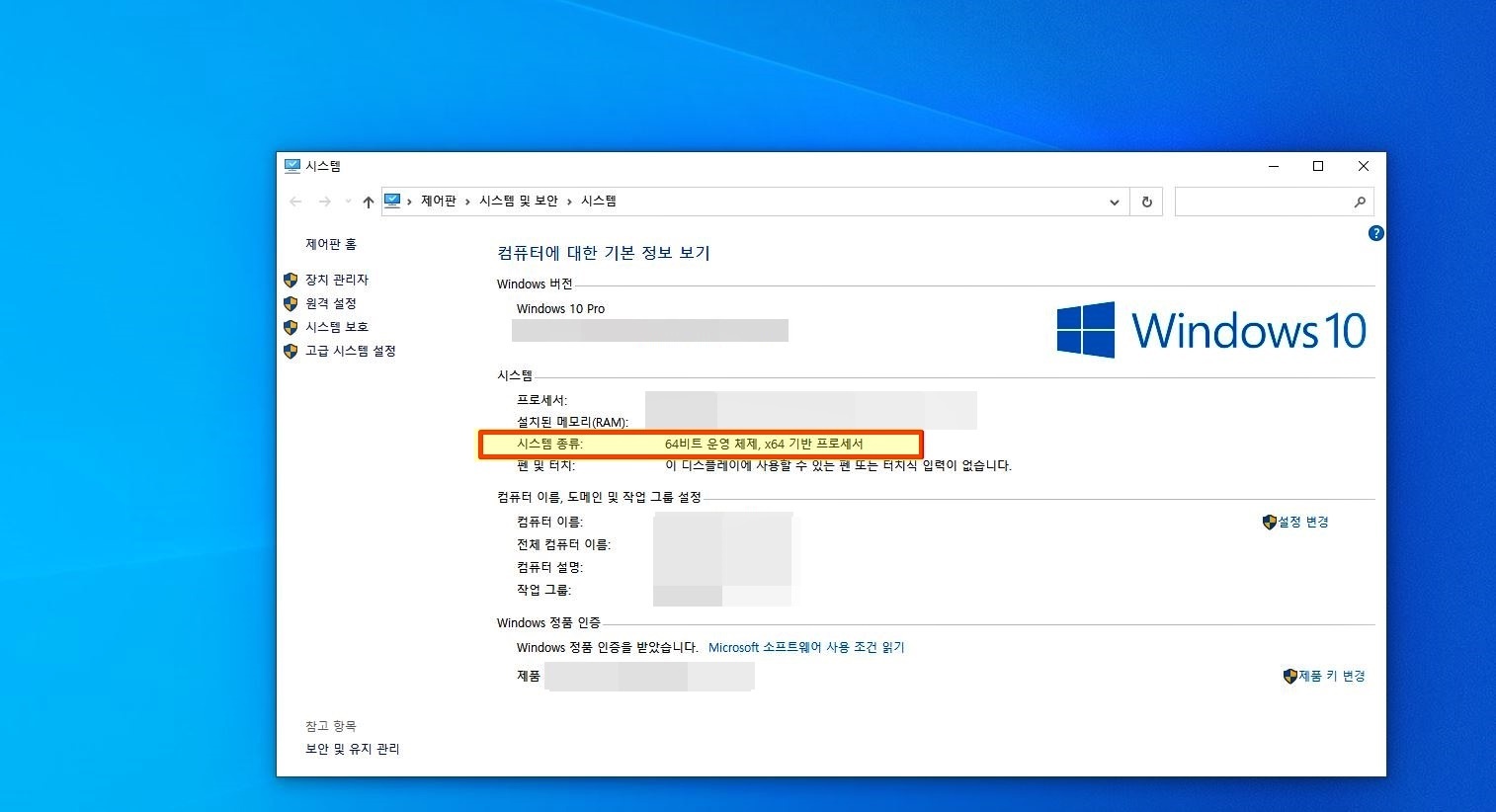Click the forward navigation arrow
This screenshot has width=1496, height=812.
pyautogui.click(x=324, y=202)
